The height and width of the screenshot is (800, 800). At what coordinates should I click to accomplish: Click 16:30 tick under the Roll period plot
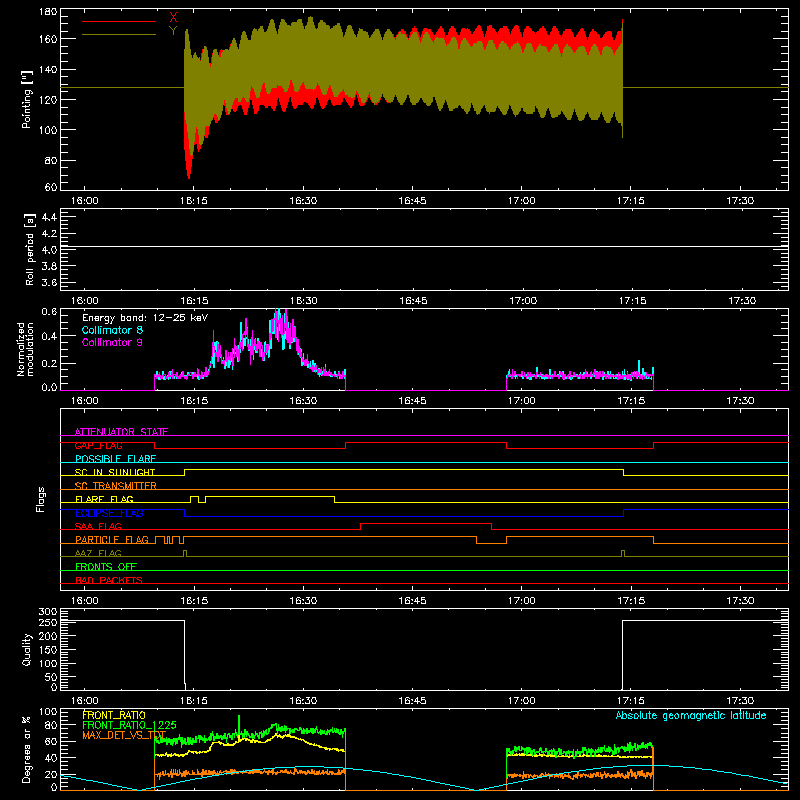[304, 301]
